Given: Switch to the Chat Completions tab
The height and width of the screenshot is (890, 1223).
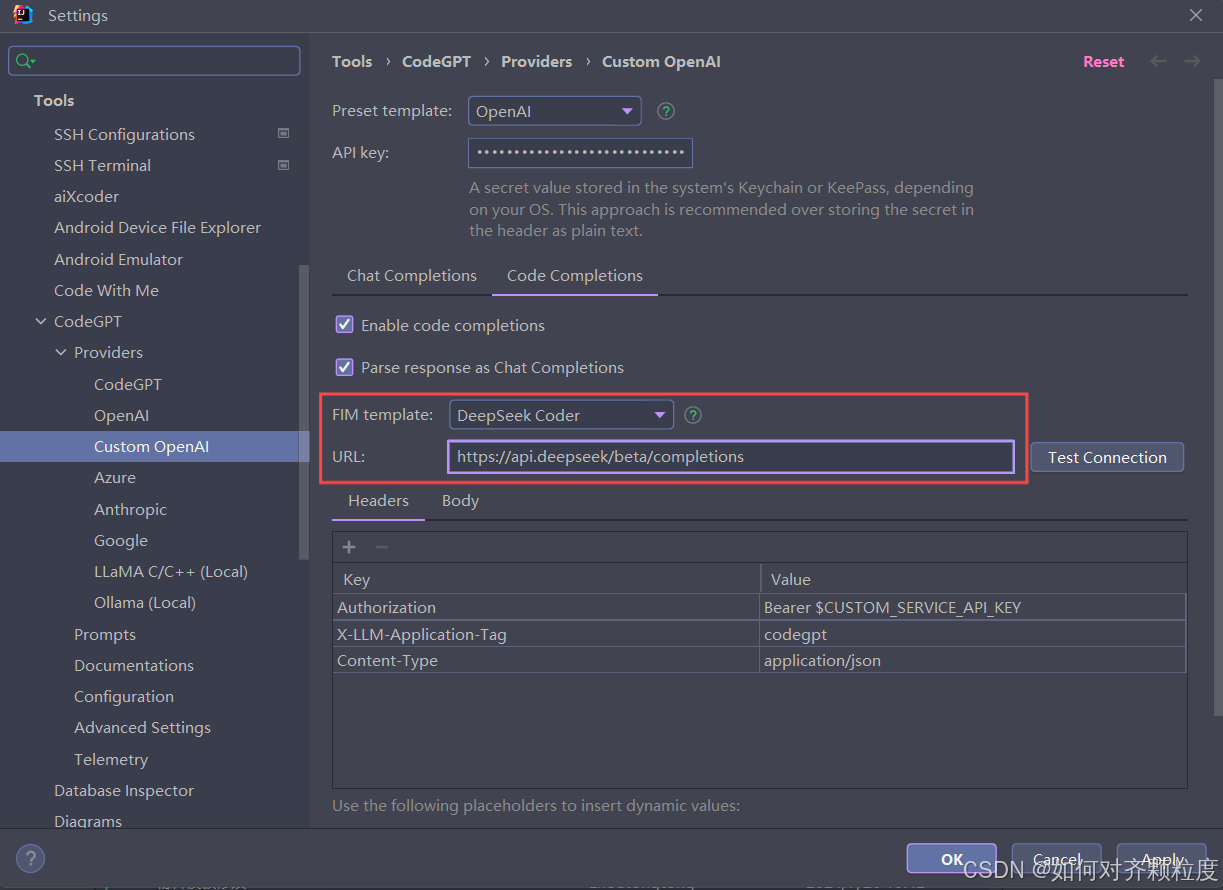Looking at the screenshot, I should pos(412,275).
